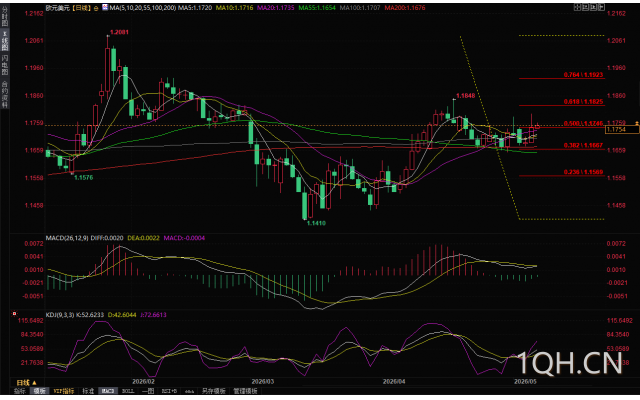The image size is (640, 400).
Task: Click the yellow MA10:1.1716 value
Action: (x=234, y=7)
